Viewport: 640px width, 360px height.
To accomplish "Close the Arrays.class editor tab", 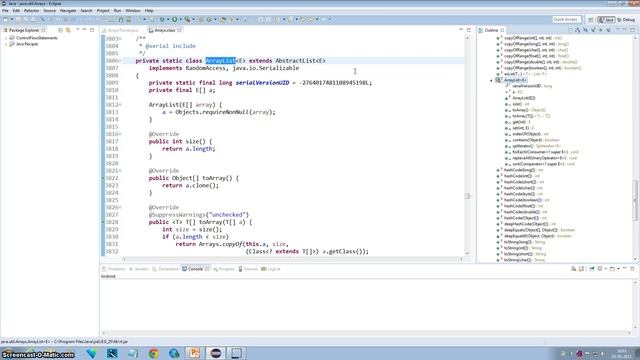I will coord(179,30).
